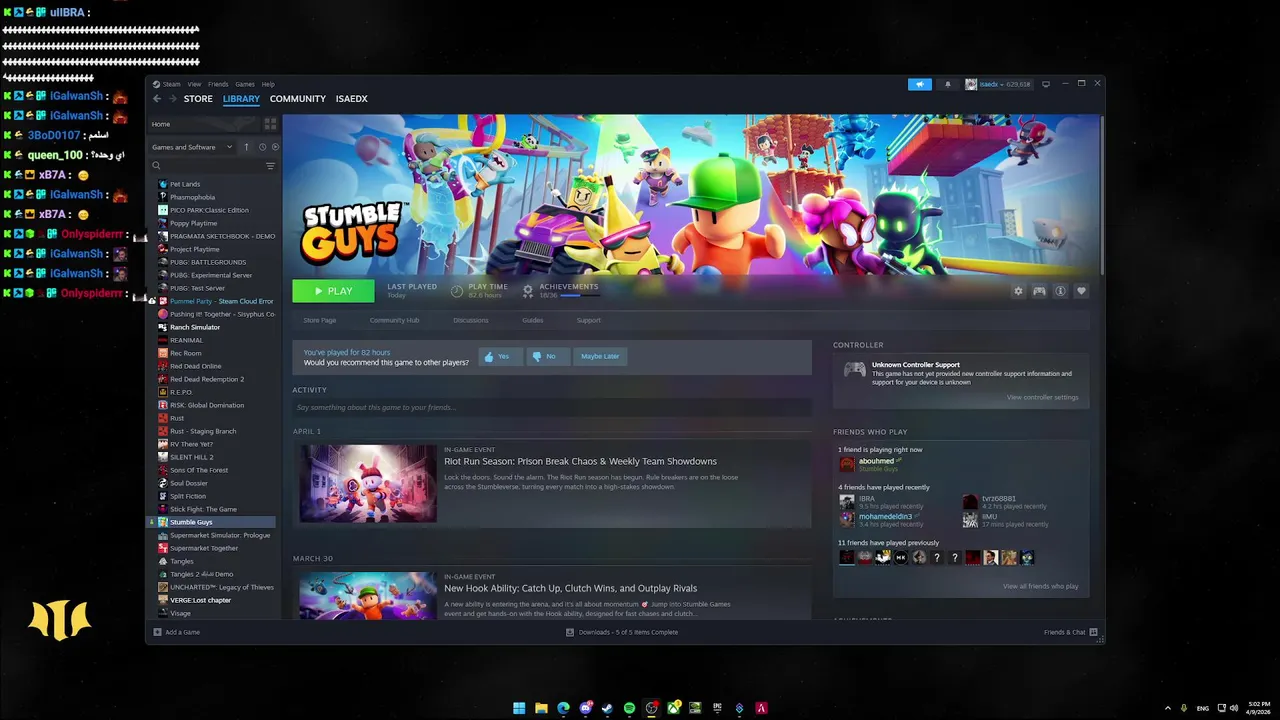The width and height of the screenshot is (1280, 720).
Task: Open the Friends menu
Action: point(218,84)
